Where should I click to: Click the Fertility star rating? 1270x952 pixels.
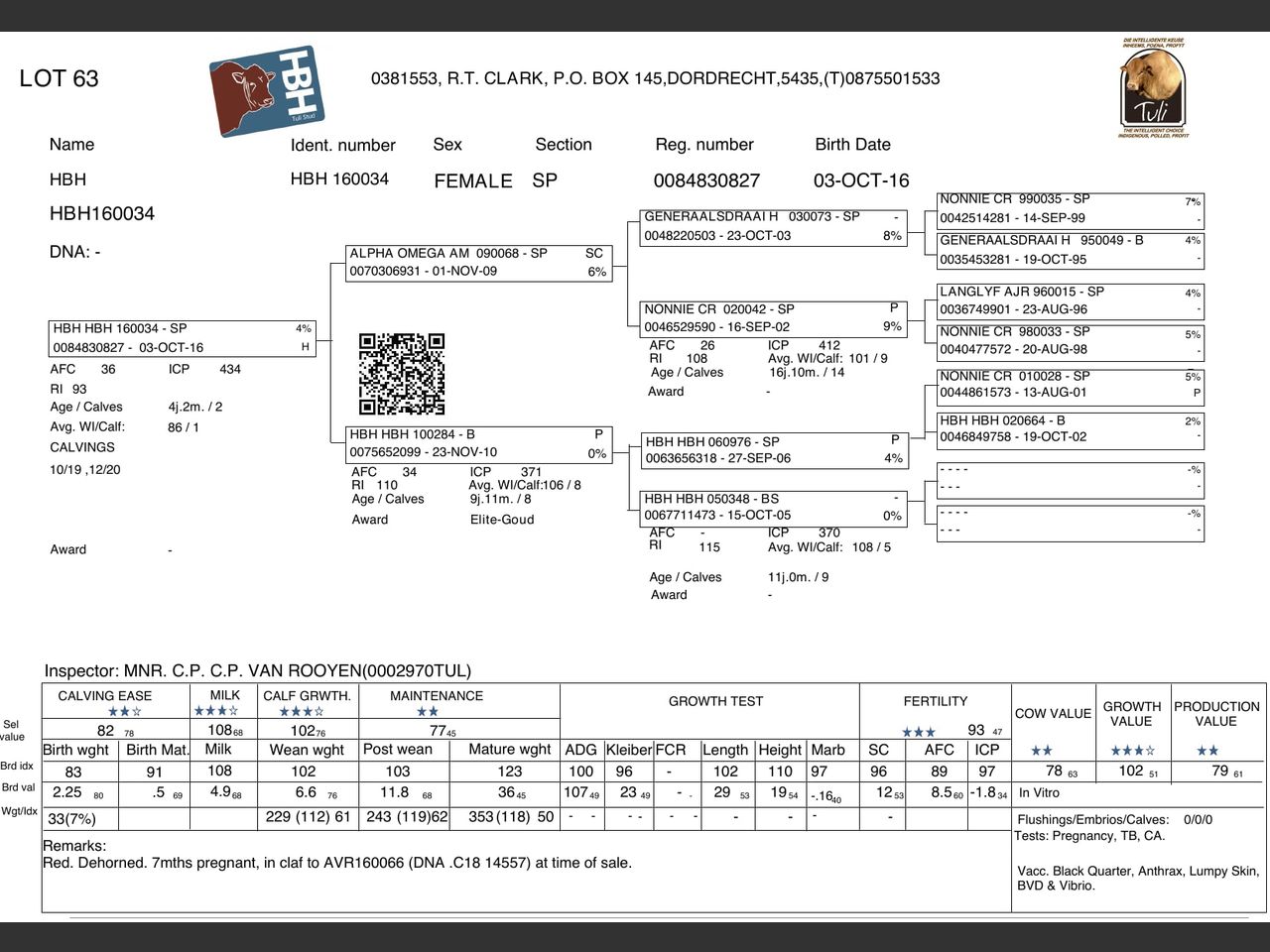pyautogui.click(x=919, y=732)
